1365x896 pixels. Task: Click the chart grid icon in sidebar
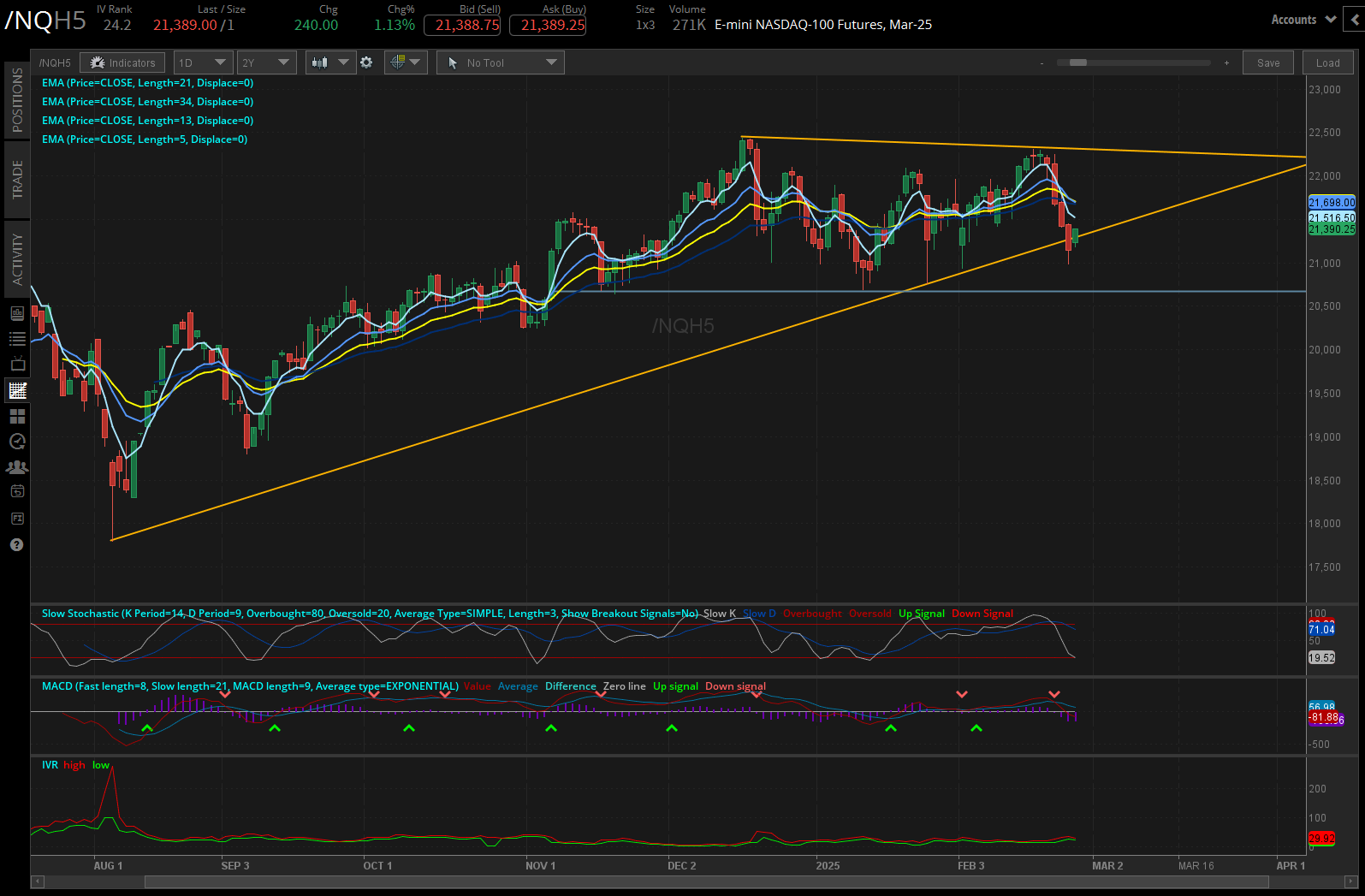17,391
